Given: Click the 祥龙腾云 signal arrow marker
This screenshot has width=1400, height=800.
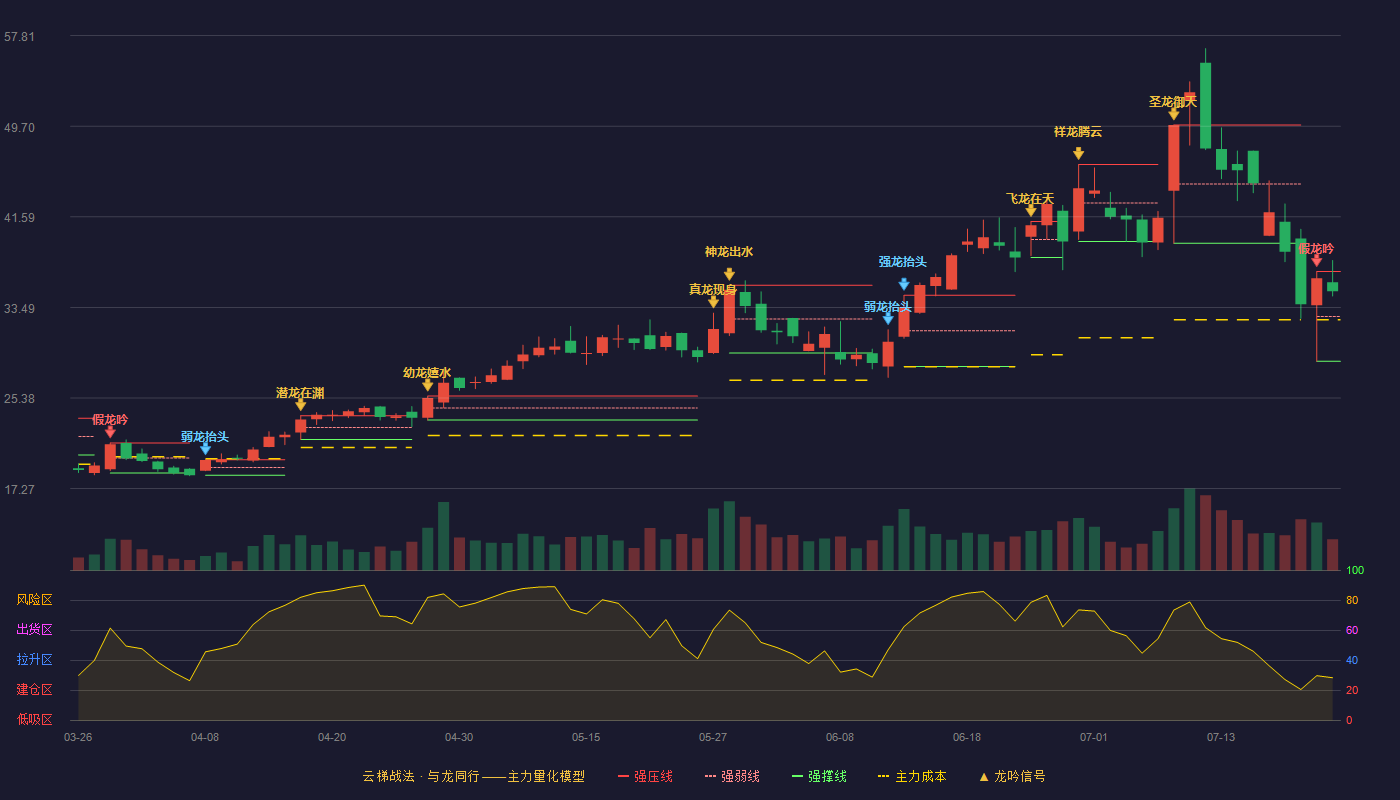Looking at the screenshot, I should 1078,154.
